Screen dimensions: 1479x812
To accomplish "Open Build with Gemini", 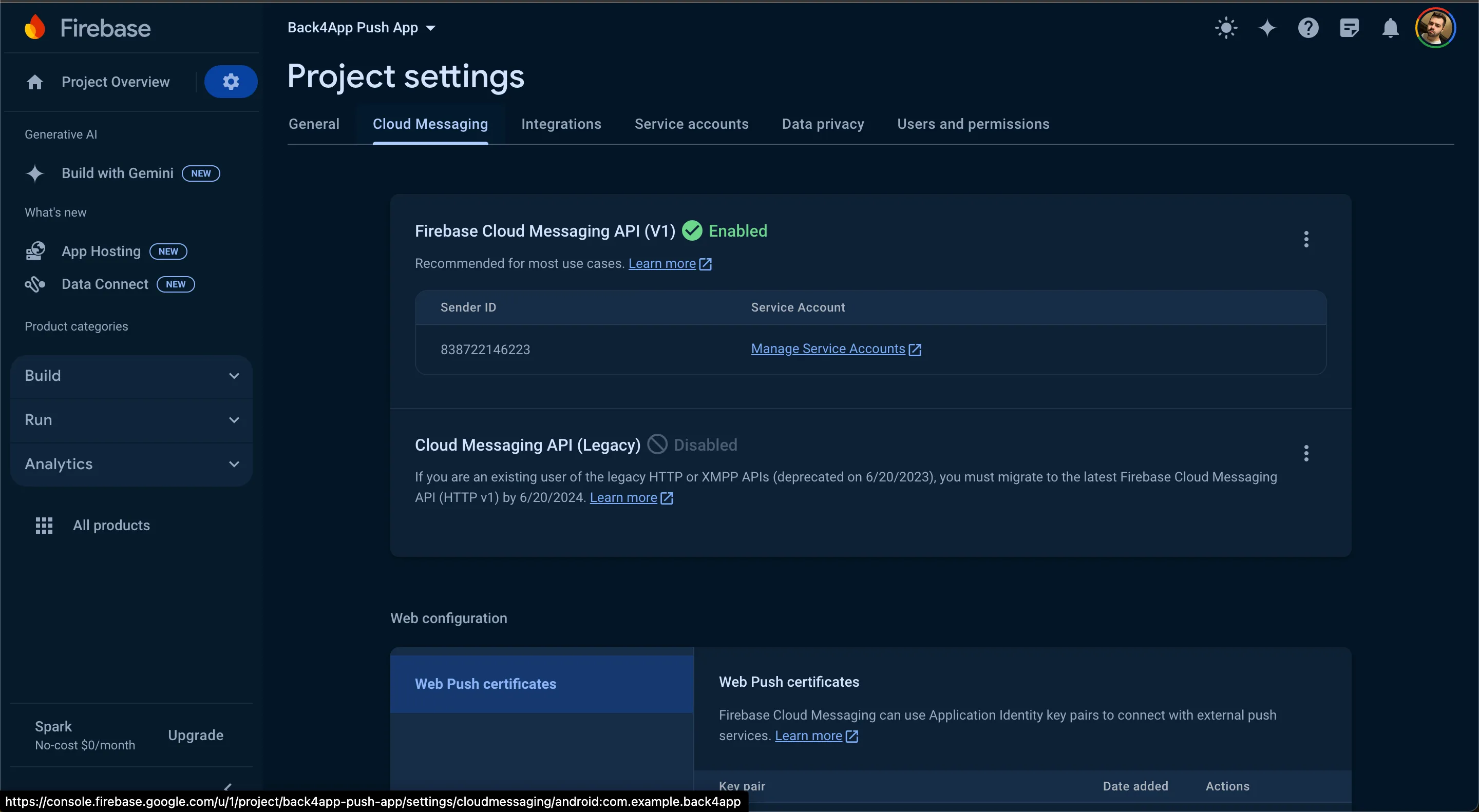I will point(117,173).
